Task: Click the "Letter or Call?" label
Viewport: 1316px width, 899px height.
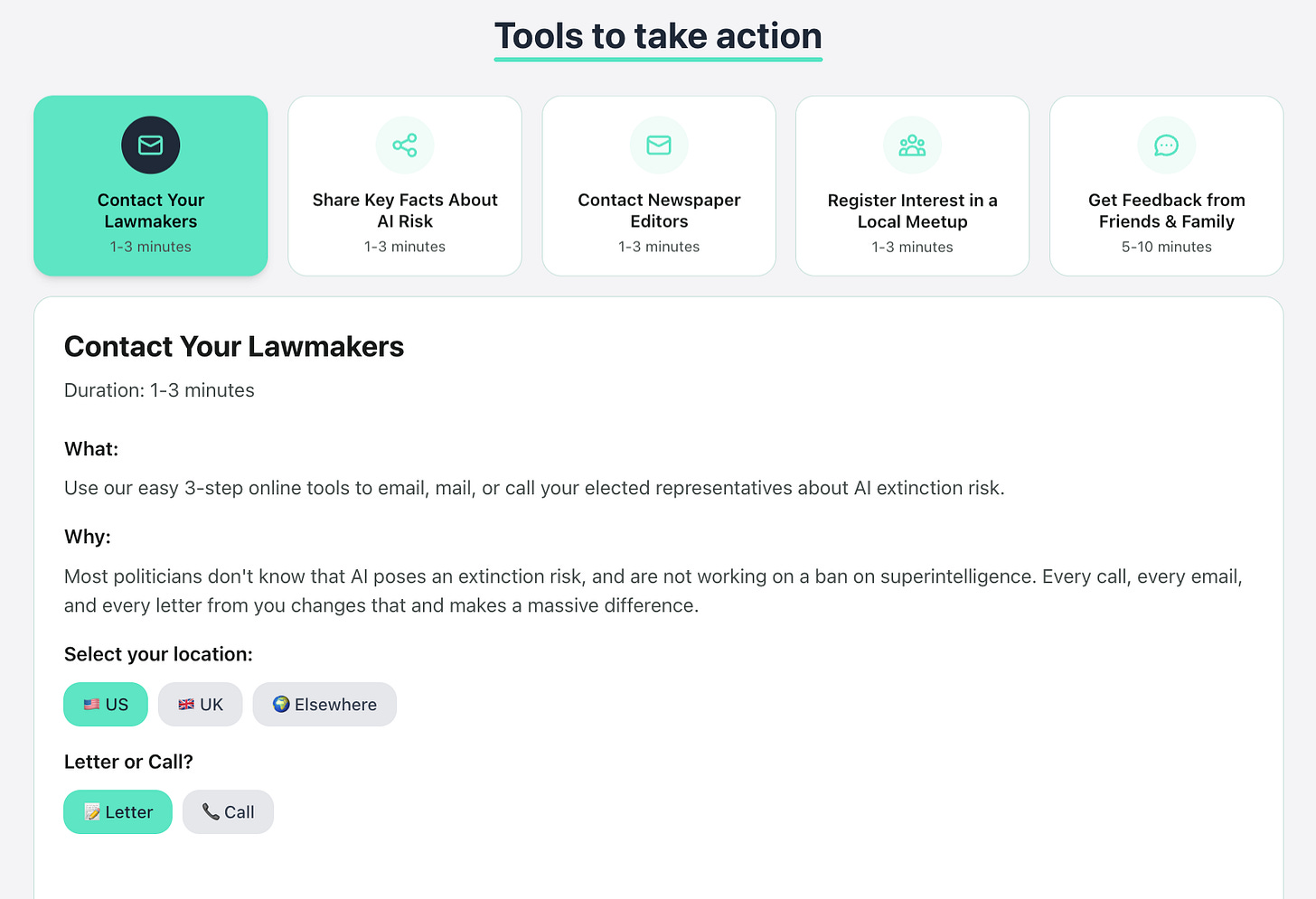Action: click(x=128, y=762)
